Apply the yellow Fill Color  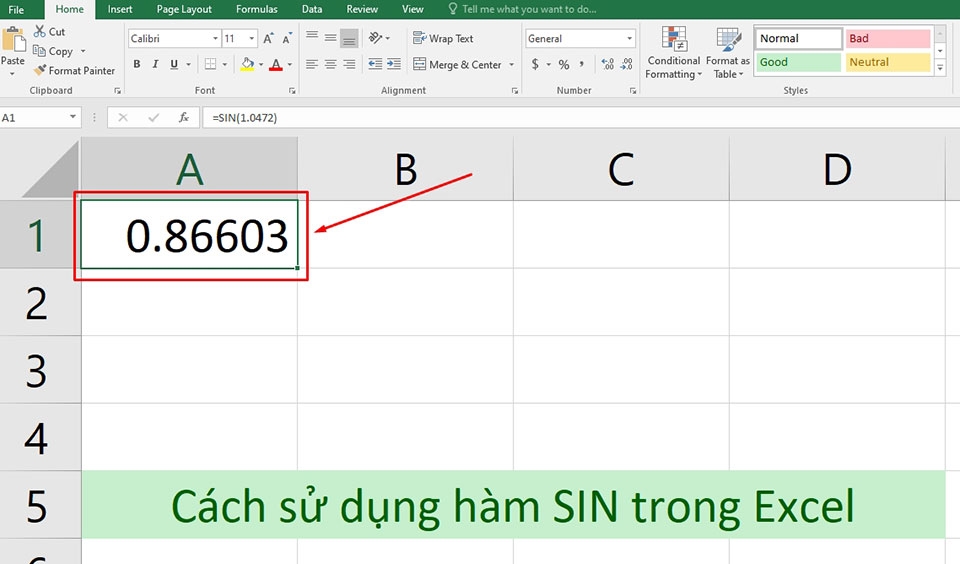247,64
